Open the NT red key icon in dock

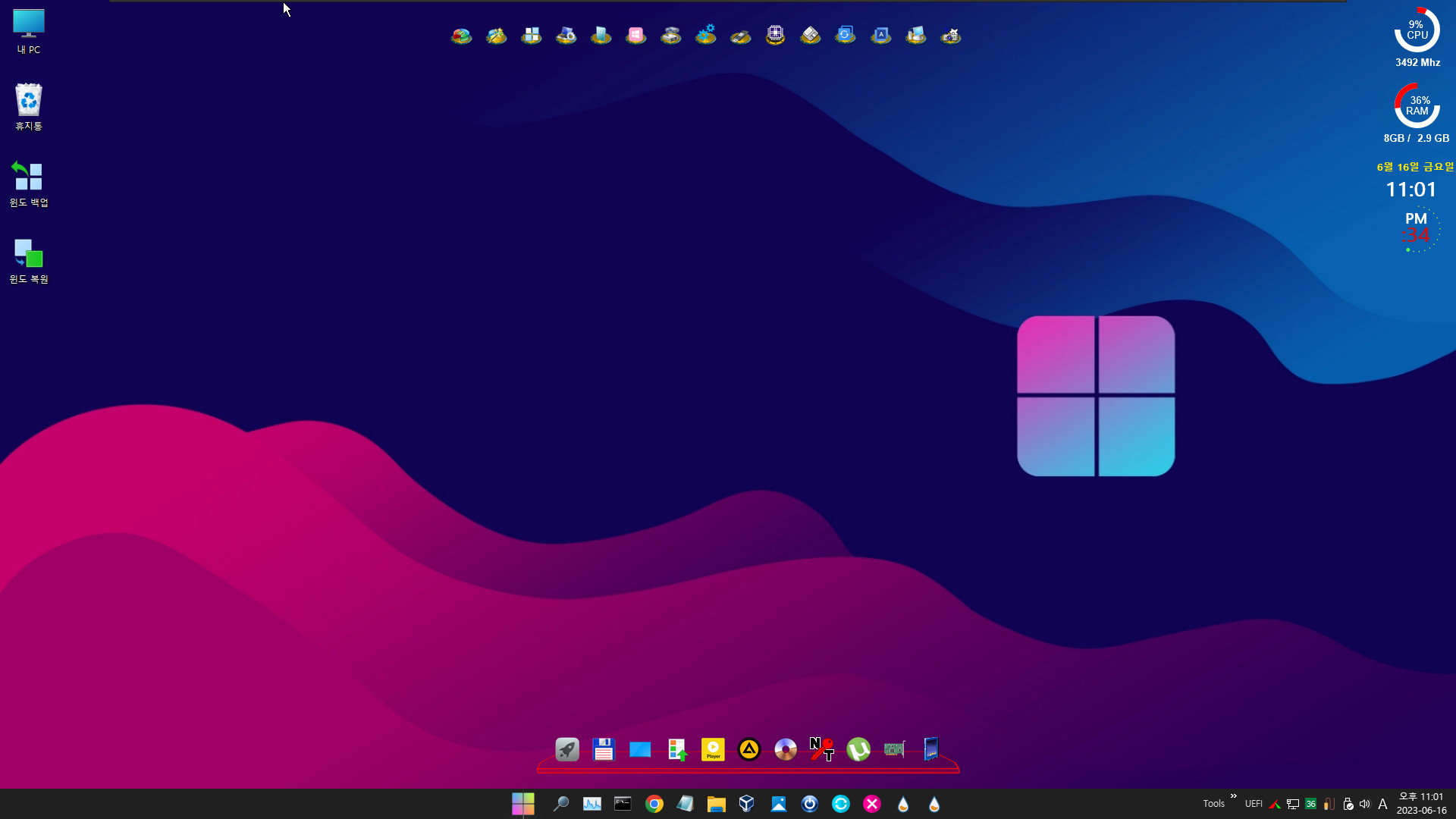coord(822,750)
